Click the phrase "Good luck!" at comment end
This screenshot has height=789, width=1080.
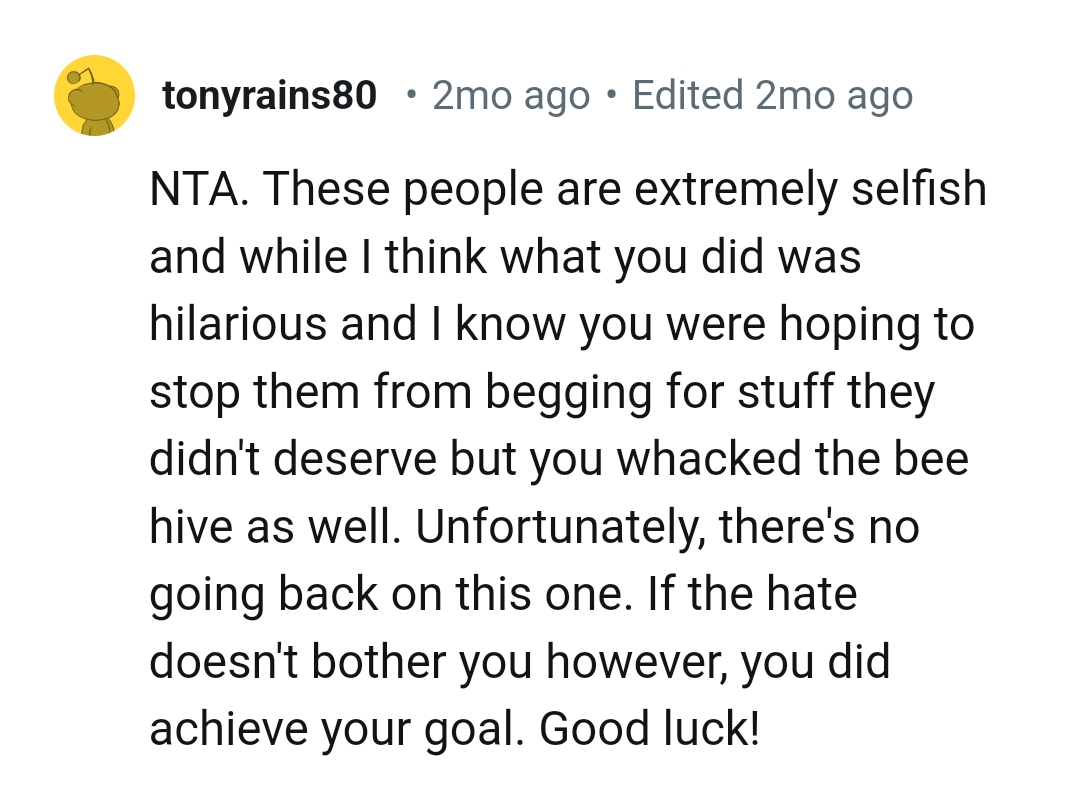(x=650, y=729)
